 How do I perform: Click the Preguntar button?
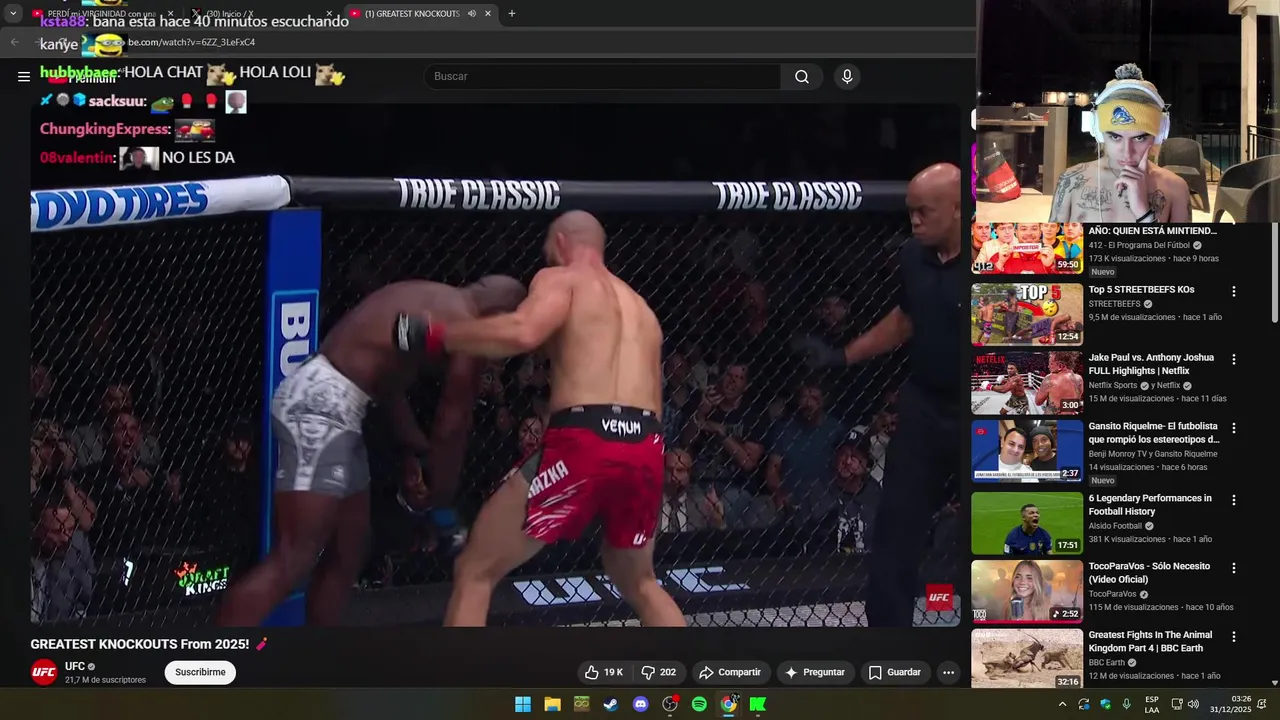[x=814, y=672]
